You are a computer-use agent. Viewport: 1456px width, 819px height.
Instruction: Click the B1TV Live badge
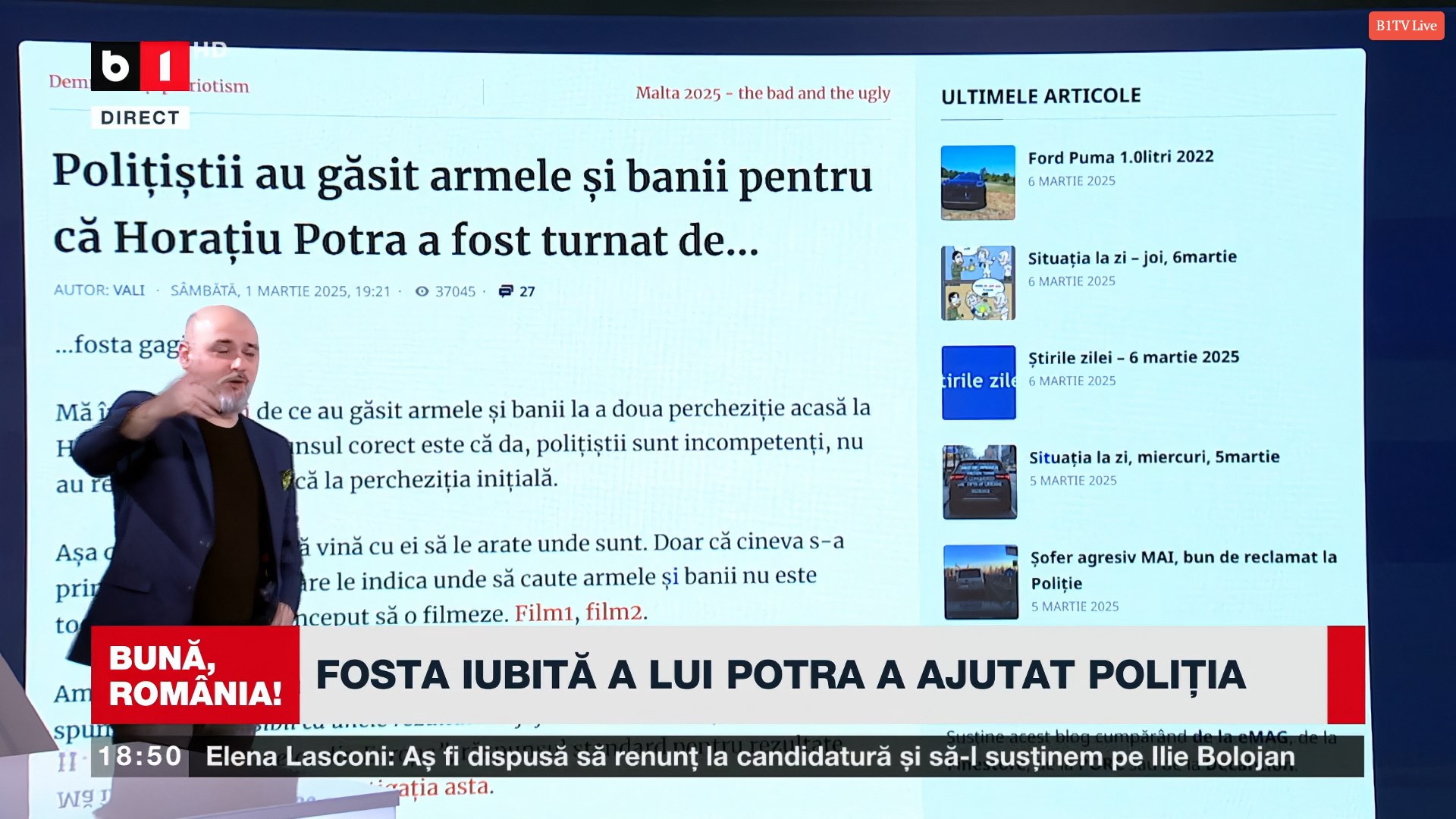pyautogui.click(x=1406, y=26)
